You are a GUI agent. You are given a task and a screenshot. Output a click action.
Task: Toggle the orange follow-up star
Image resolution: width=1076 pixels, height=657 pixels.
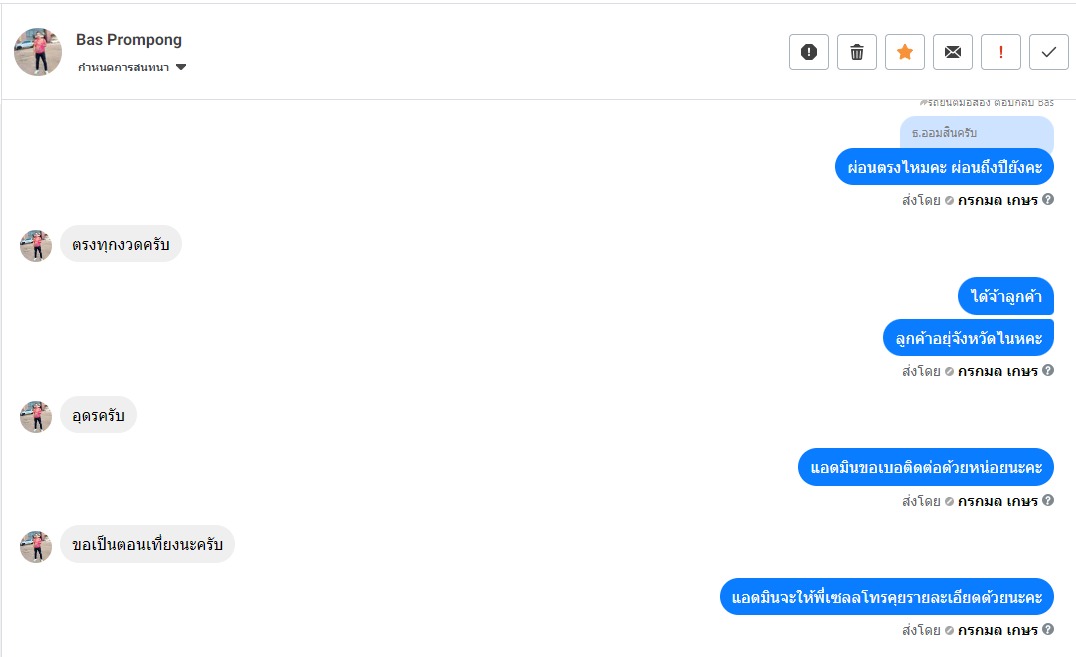pyautogui.click(x=905, y=52)
